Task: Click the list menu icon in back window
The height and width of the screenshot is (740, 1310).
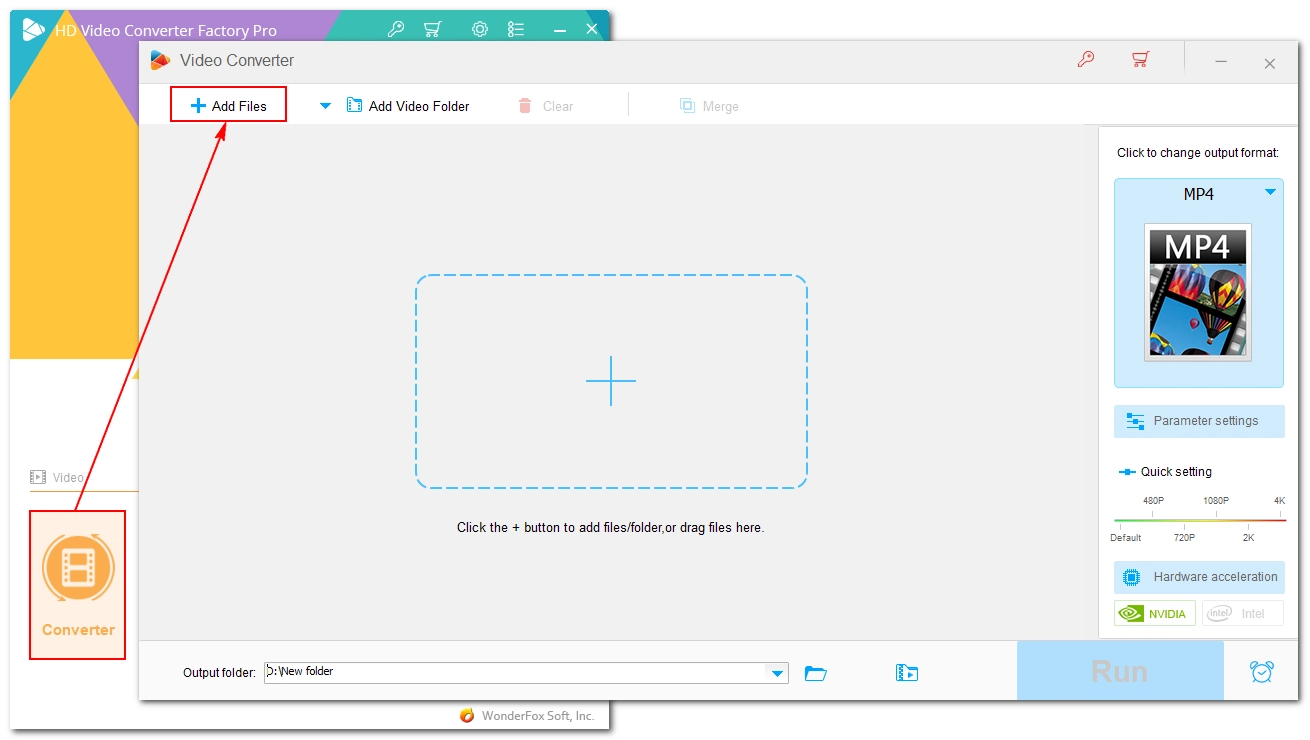Action: click(x=516, y=29)
